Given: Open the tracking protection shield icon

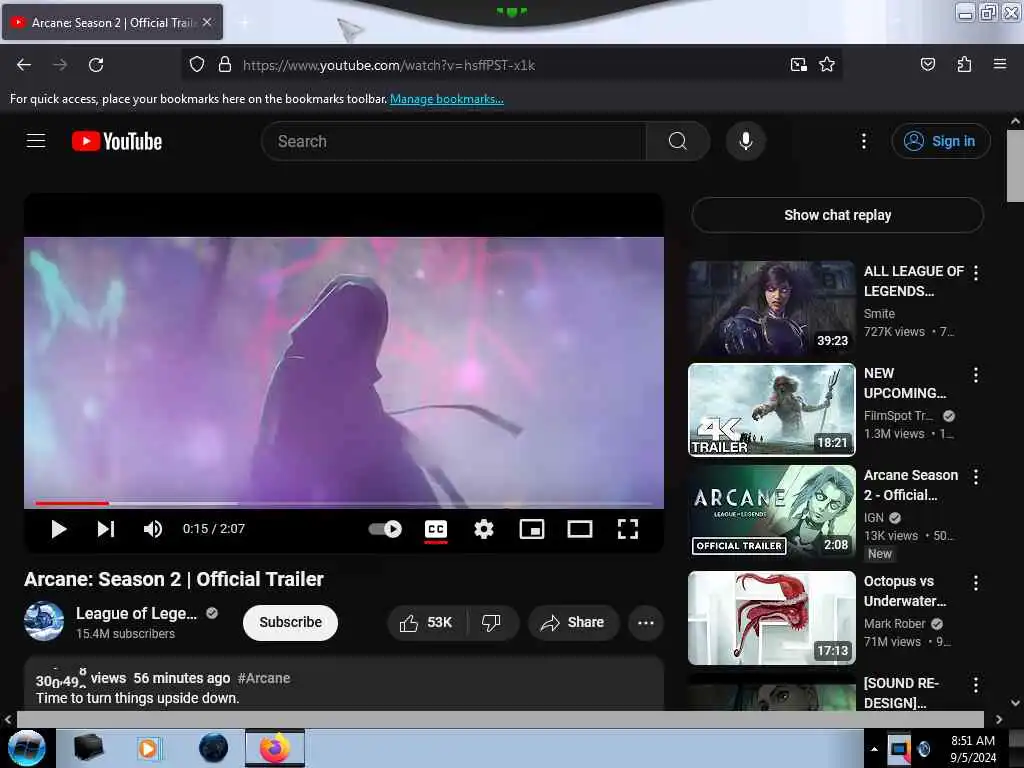Looking at the screenshot, I should (x=197, y=65).
